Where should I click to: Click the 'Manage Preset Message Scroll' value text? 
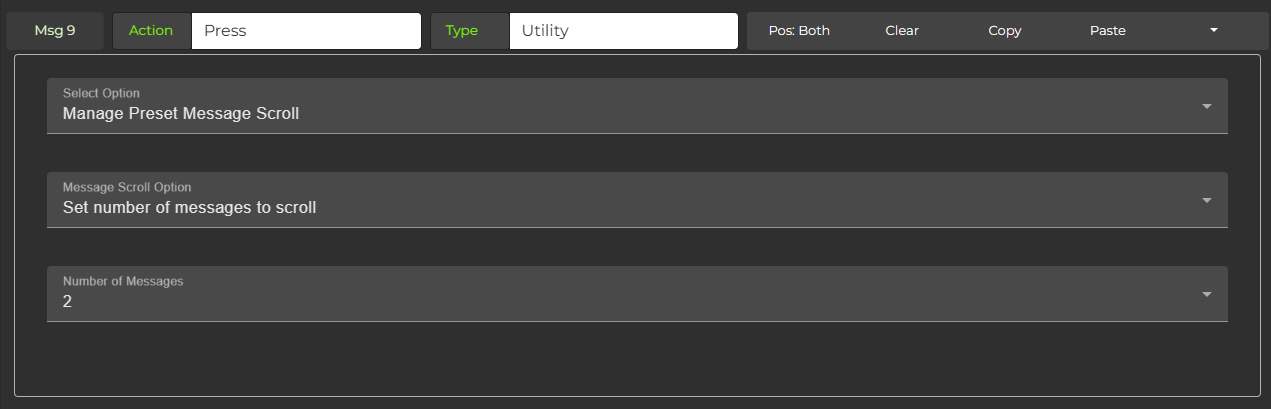coord(181,114)
